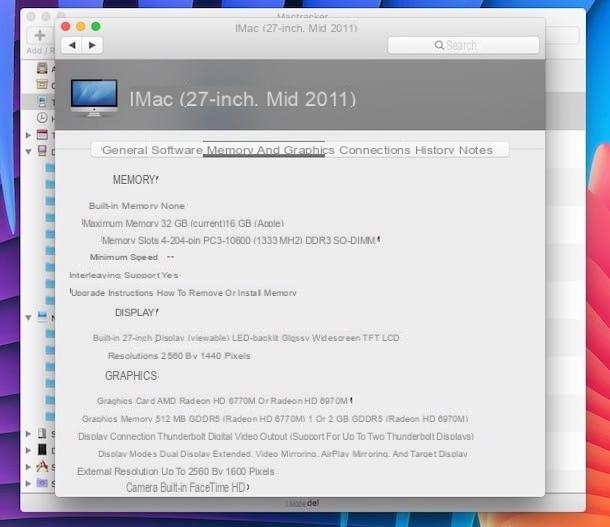Screen dimensions: 610x527
Task: Click the iMac thumbnail image in the header
Action: (x=94, y=98)
